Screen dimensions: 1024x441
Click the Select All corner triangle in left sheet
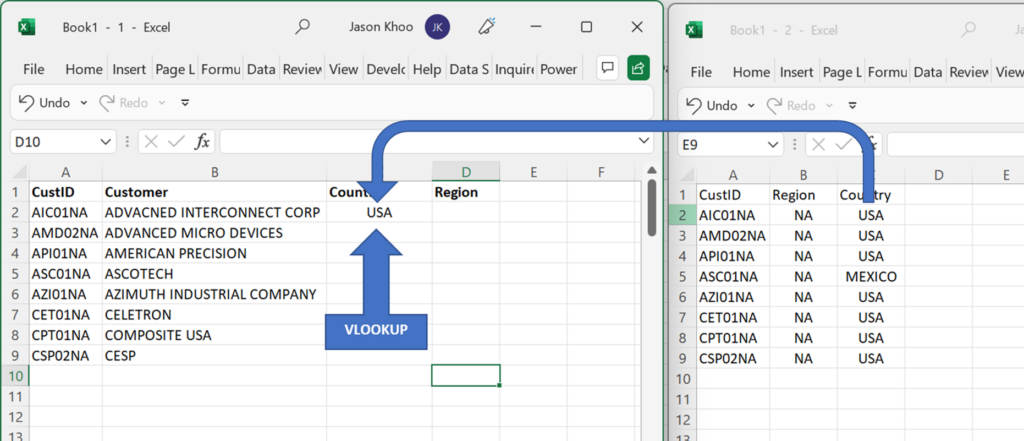pos(20,172)
